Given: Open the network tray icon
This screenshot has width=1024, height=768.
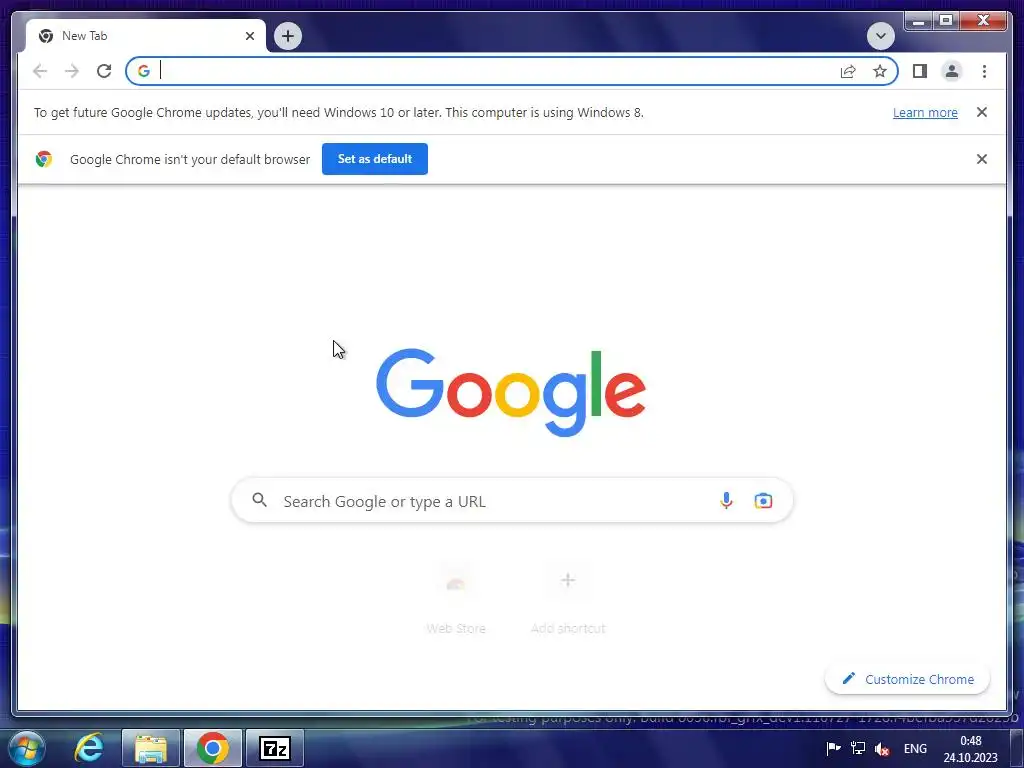Looking at the screenshot, I should pyautogui.click(x=857, y=748).
